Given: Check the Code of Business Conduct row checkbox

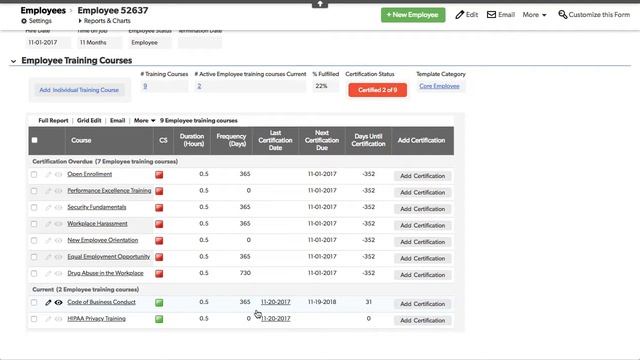Looking at the screenshot, I should pyautogui.click(x=34, y=302).
